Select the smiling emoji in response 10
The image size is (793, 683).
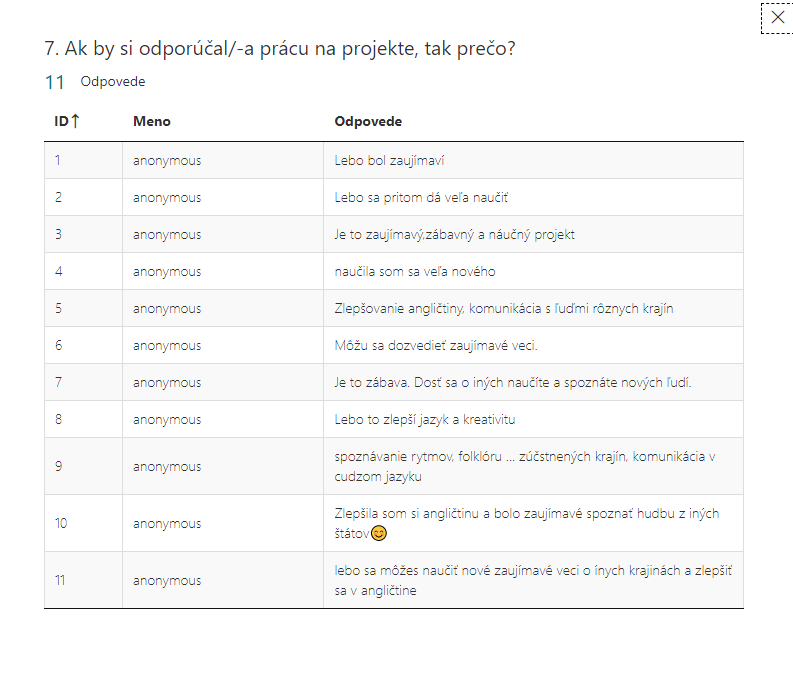pos(379,533)
